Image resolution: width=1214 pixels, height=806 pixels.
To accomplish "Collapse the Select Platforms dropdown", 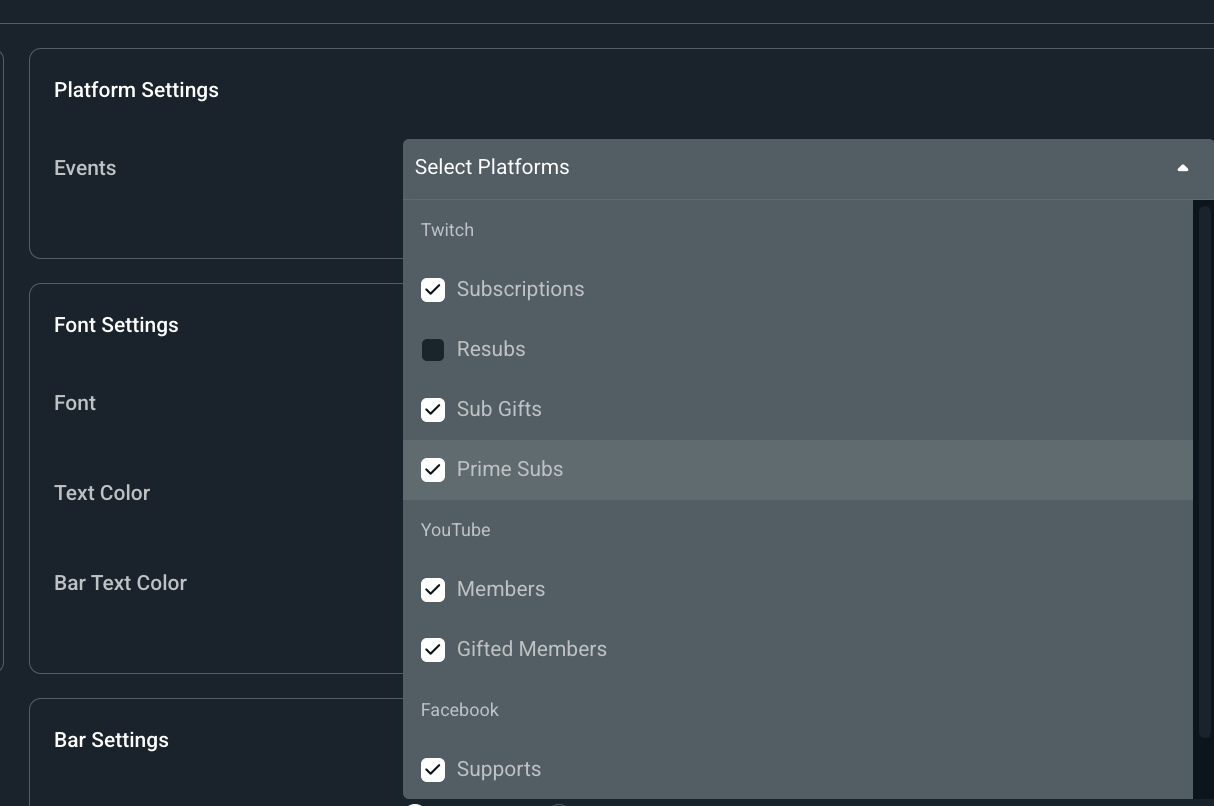I will 808,167.
